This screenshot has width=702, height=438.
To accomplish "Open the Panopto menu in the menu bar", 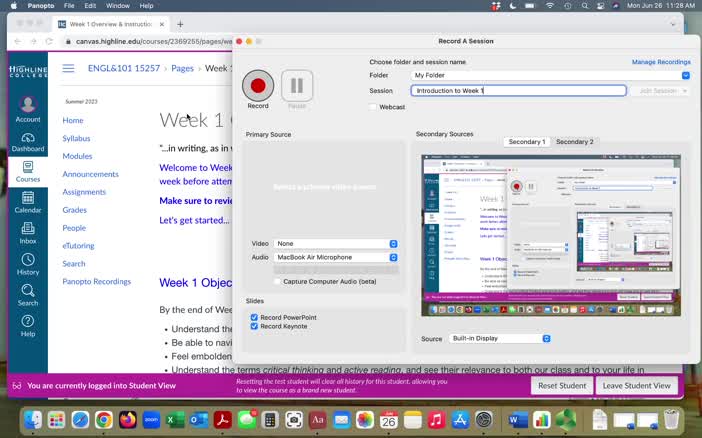I will 41,6.
